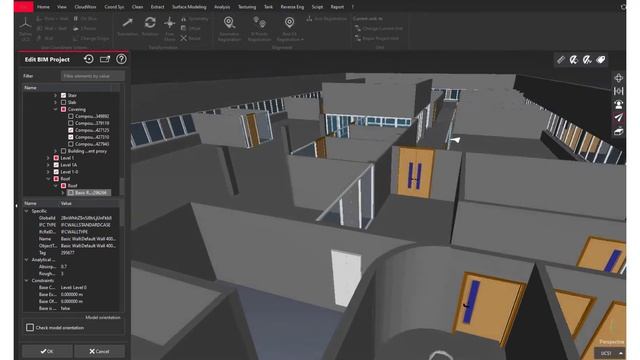This screenshot has width=640, height=360.
Task: Open the Texturing ribbon tab
Action: click(x=247, y=7)
